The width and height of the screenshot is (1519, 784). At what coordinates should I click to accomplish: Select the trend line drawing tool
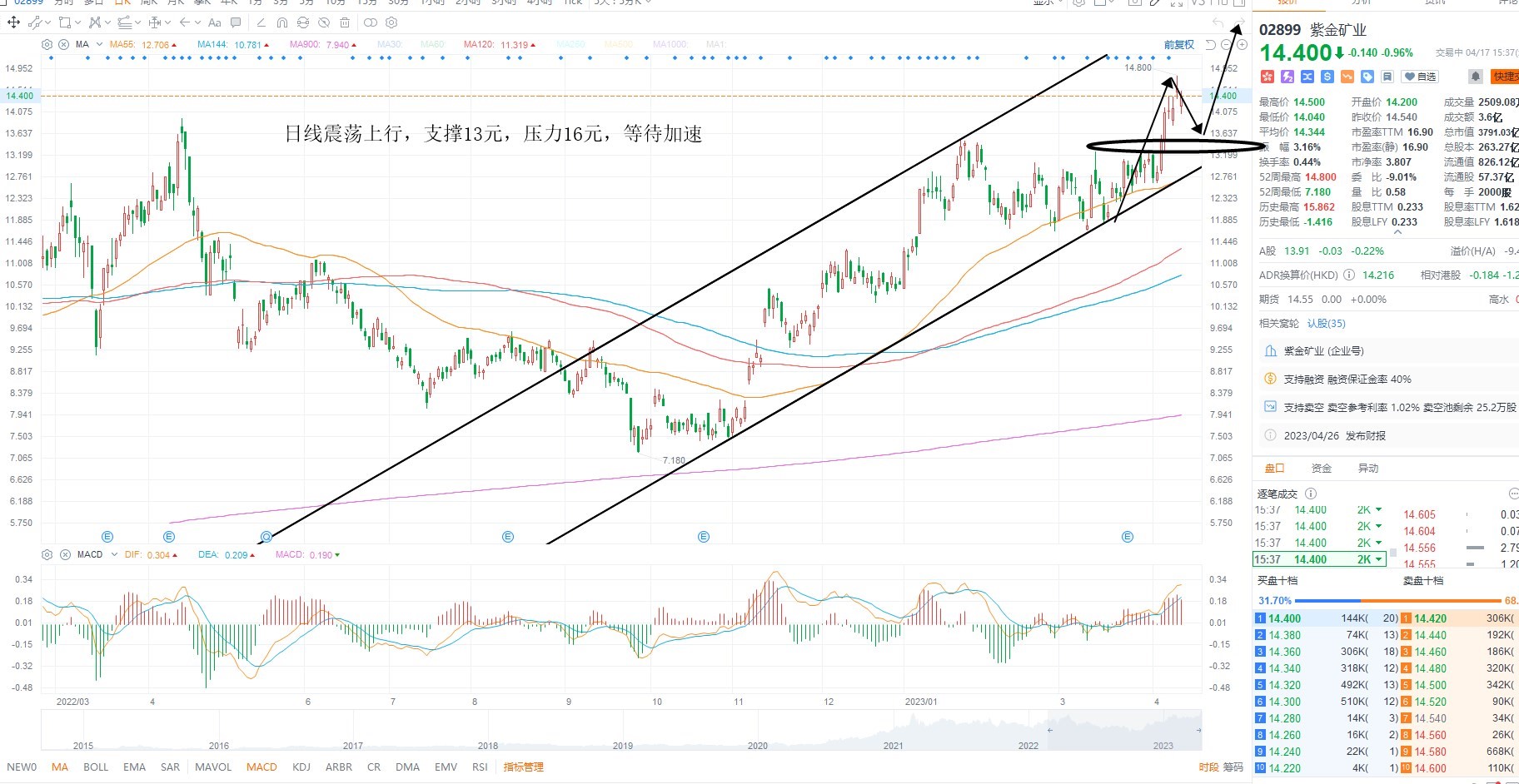35,22
